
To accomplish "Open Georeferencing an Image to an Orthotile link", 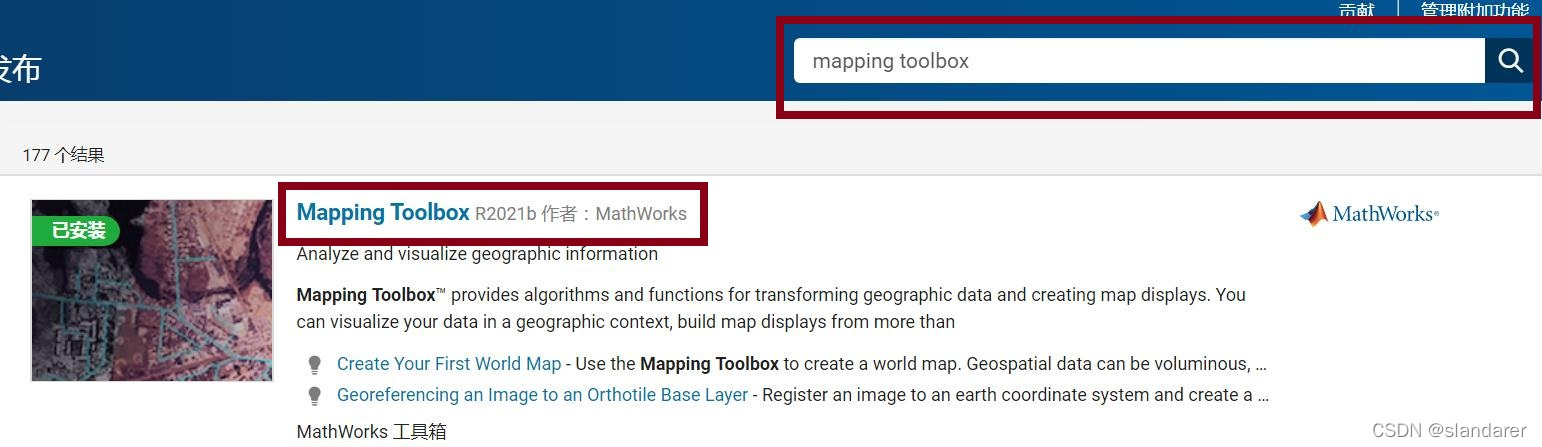I will pyautogui.click(x=542, y=395).
